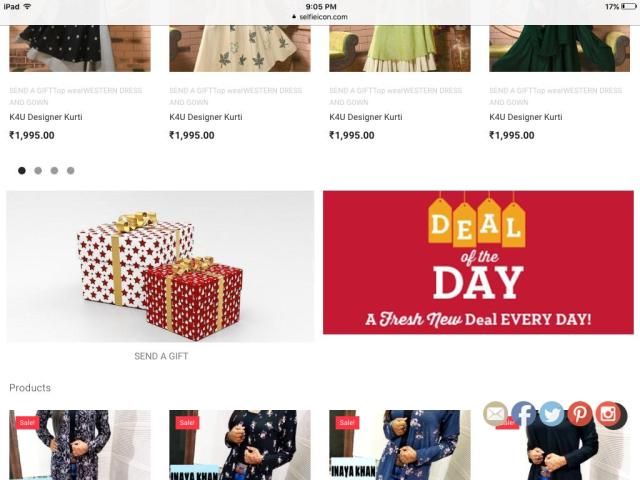Switch to the third carousel dot
The image size is (640, 480).
pos(54,170)
